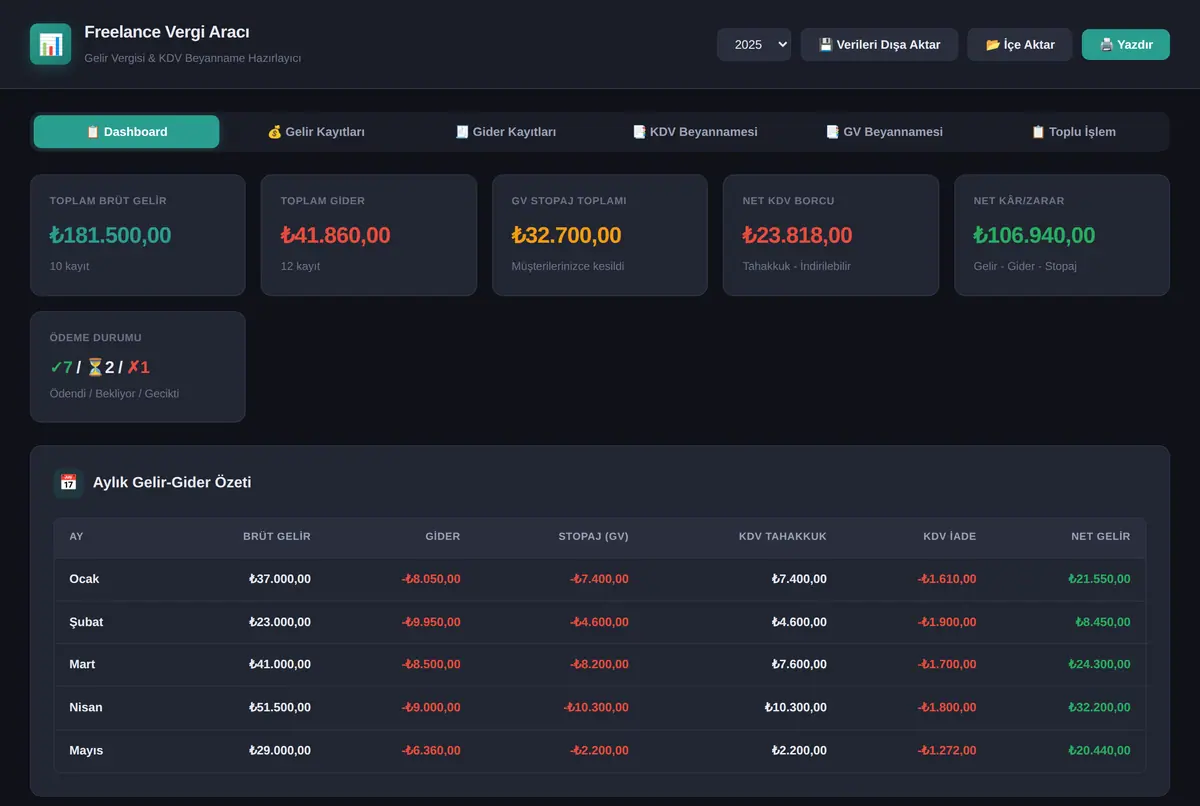1200x806 pixels.
Task: Click the Mayıs row label
Action: 86,750
